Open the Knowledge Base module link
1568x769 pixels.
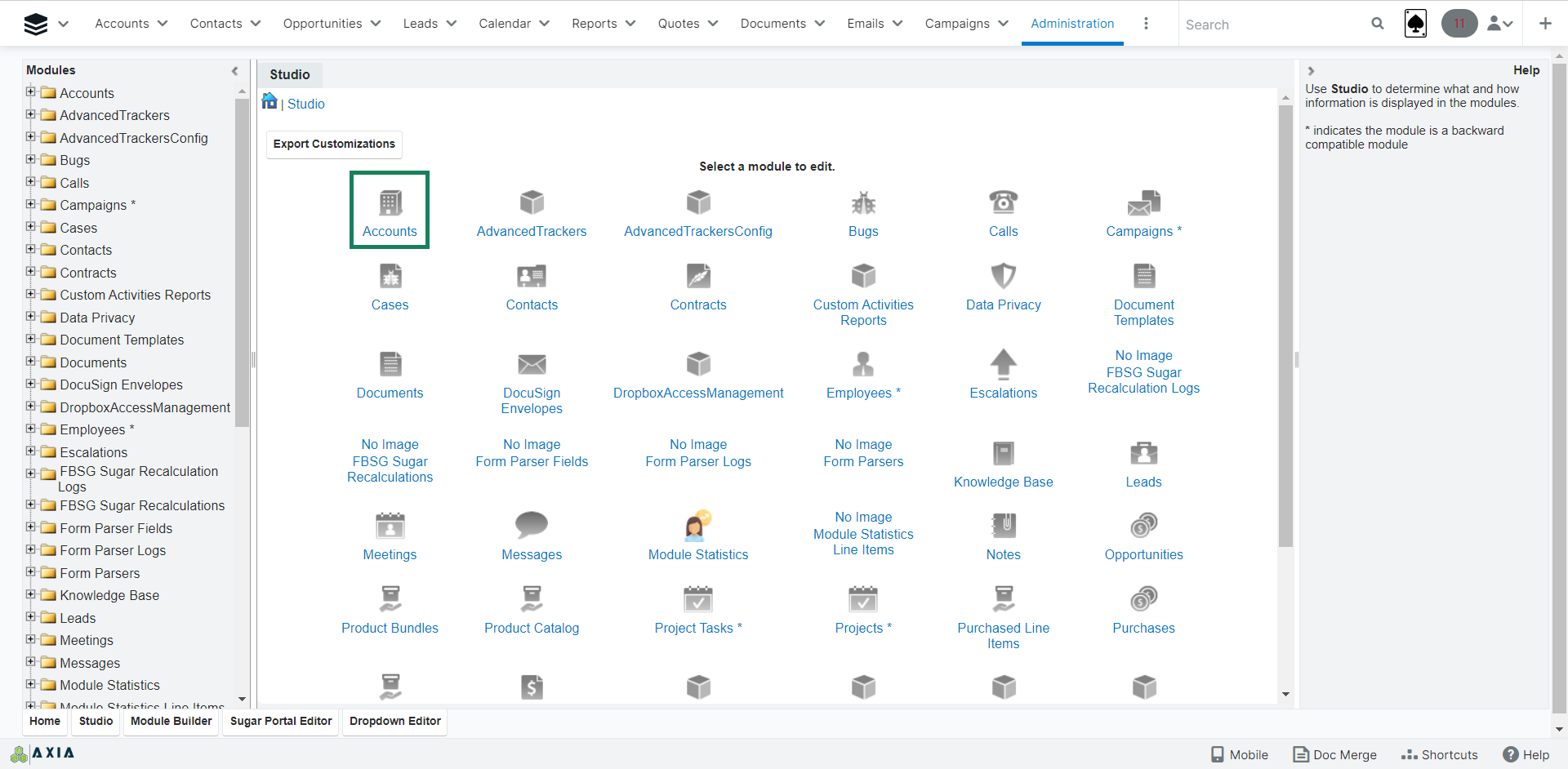coord(1003,482)
